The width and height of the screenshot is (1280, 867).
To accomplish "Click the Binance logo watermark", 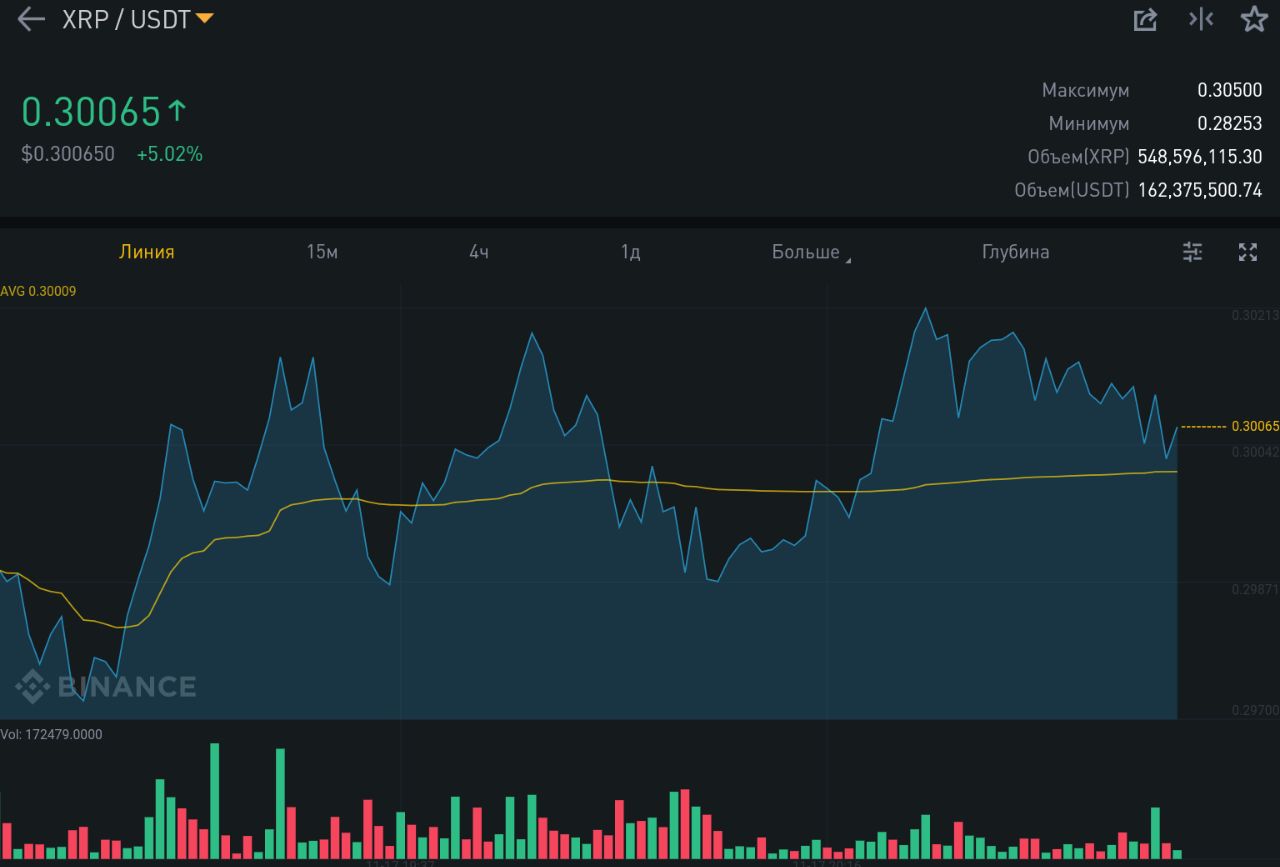I will tap(105, 686).
